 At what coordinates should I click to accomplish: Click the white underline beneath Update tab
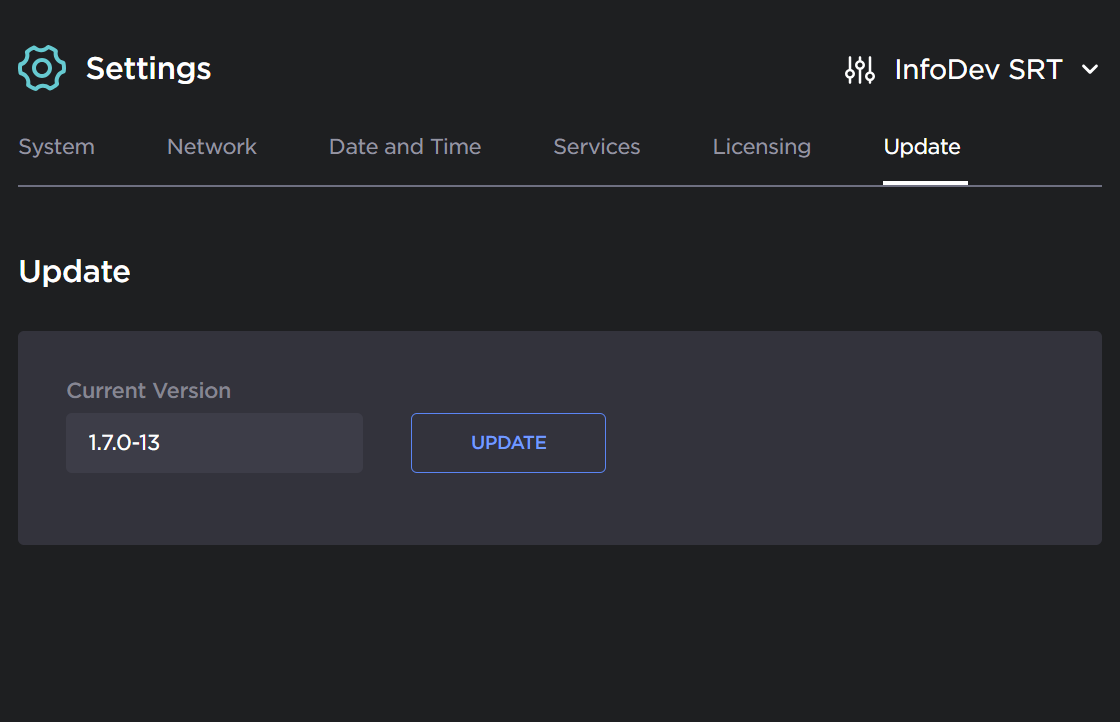click(x=925, y=183)
